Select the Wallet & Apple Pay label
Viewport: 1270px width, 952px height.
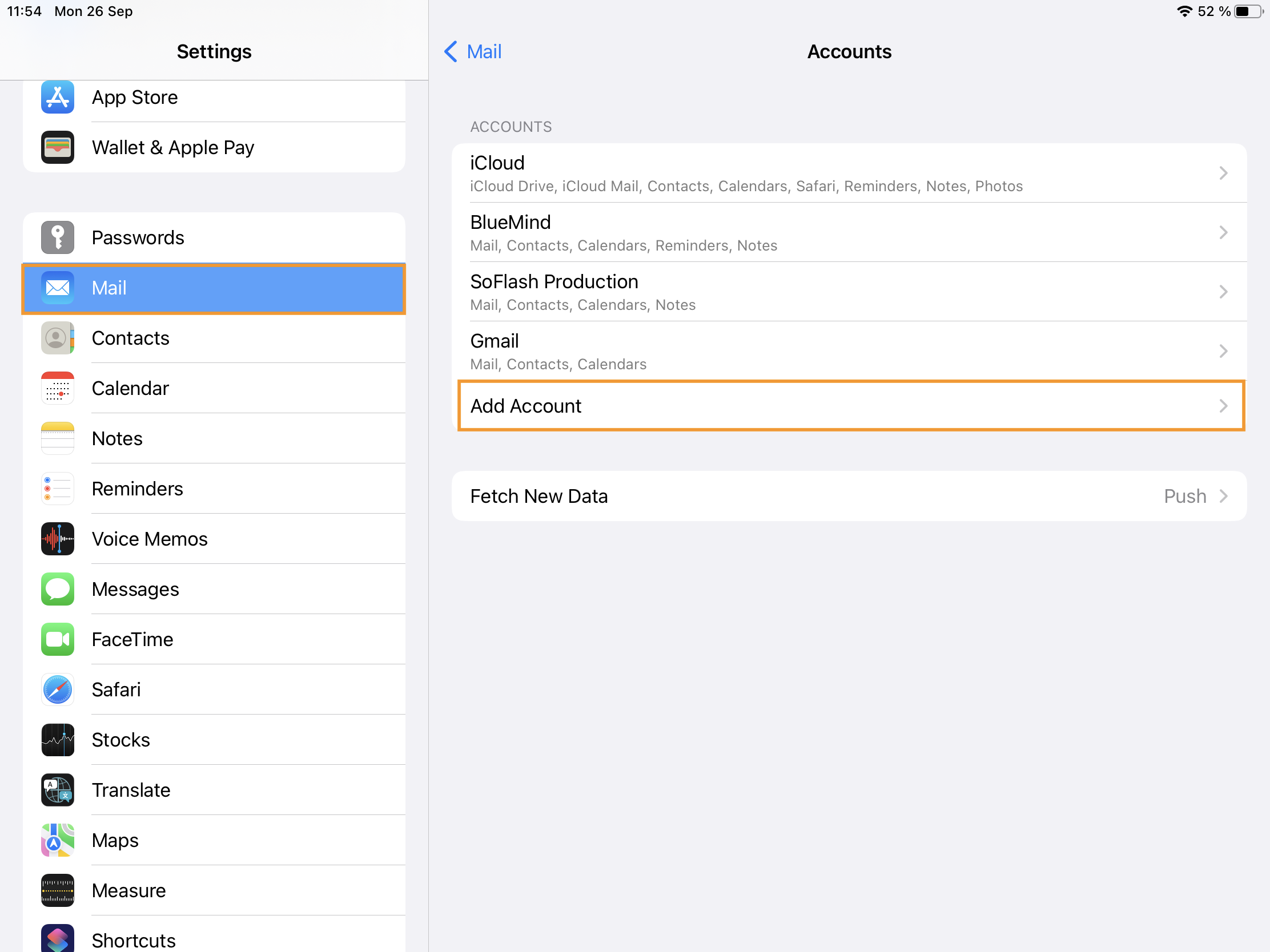point(173,148)
